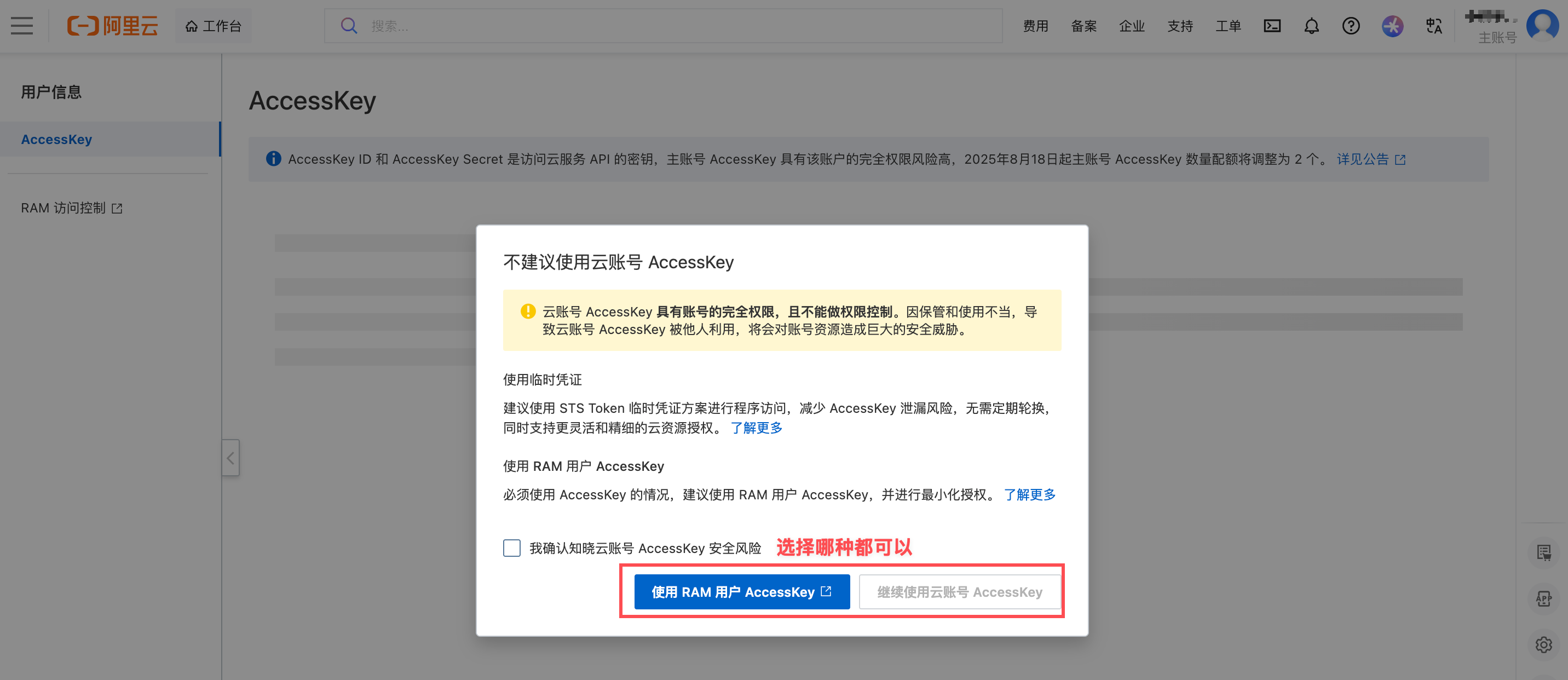The width and height of the screenshot is (1568, 680).
Task: Click the blue info icon in banner
Action: (x=274, y=159)
